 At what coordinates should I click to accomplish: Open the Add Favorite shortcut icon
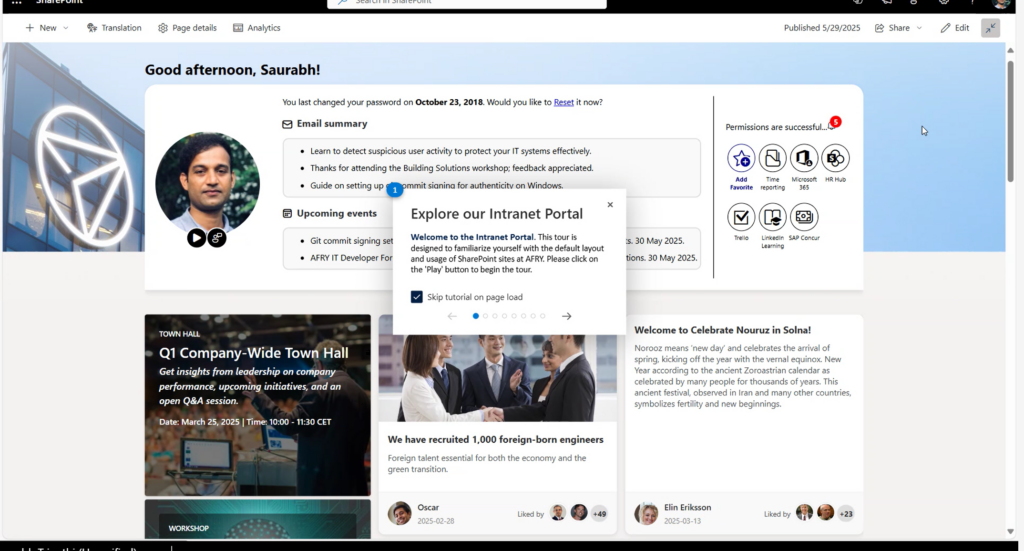click(741, 158)
